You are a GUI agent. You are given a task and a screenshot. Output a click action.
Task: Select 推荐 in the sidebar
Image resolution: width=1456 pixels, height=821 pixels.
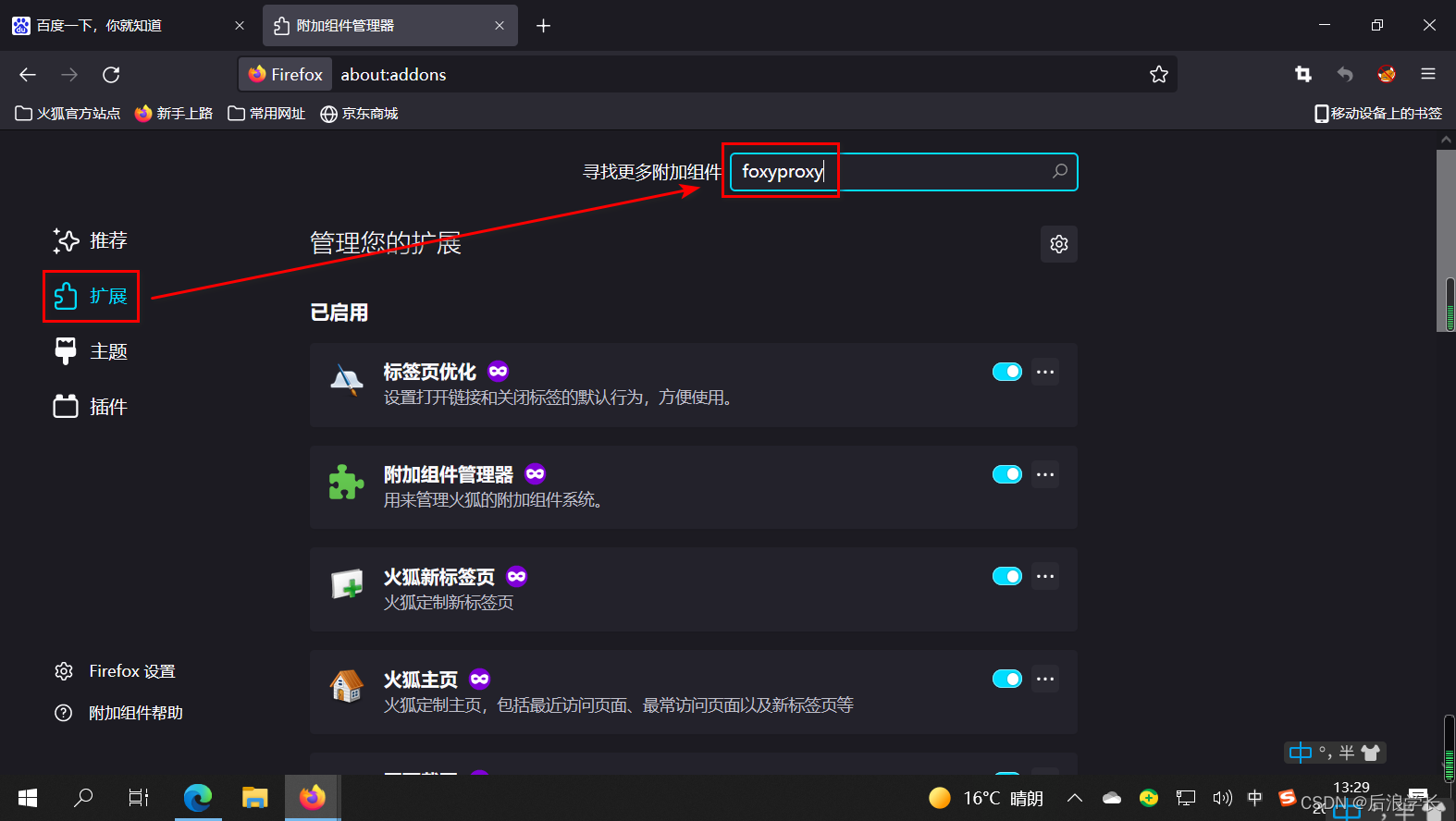pyautogui.click(x=91, y=241)
